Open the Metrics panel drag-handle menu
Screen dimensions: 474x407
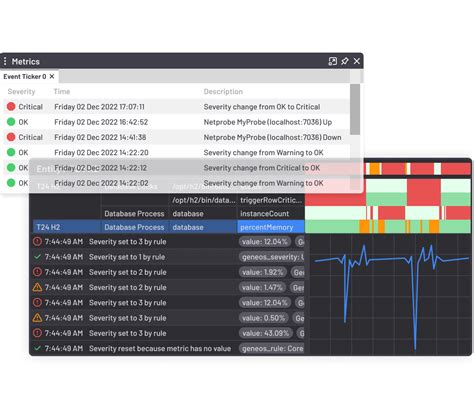(x=5, y=61)
